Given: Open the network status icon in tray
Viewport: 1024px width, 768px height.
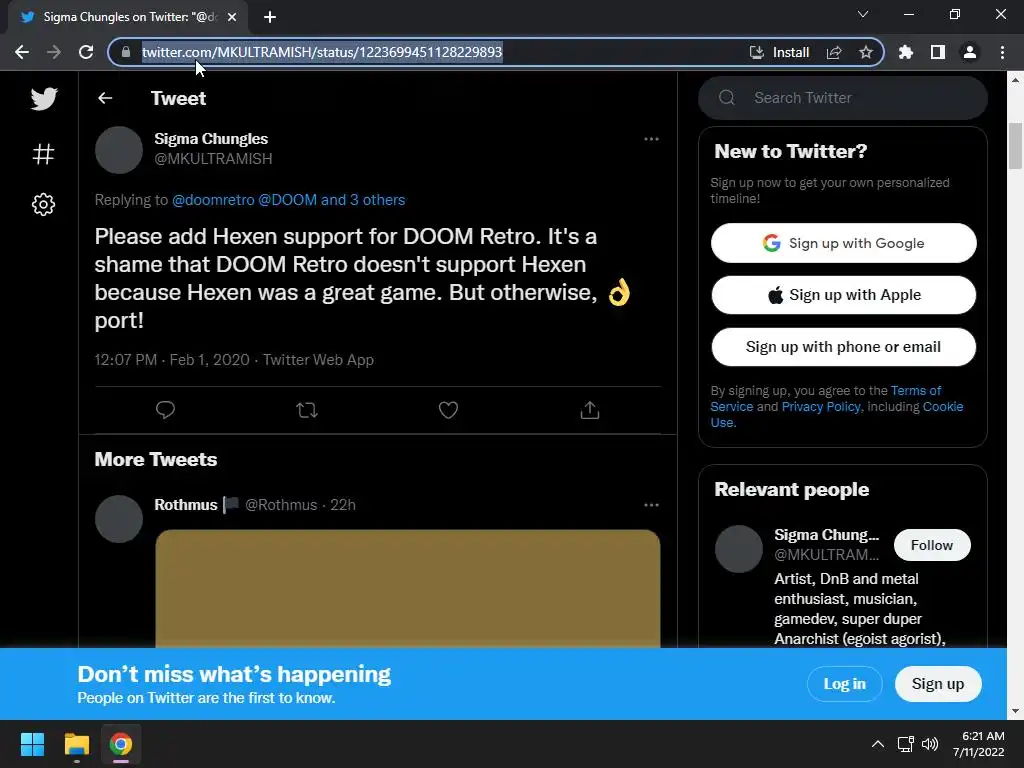Looking at the screenshot, I should [905, 744].
